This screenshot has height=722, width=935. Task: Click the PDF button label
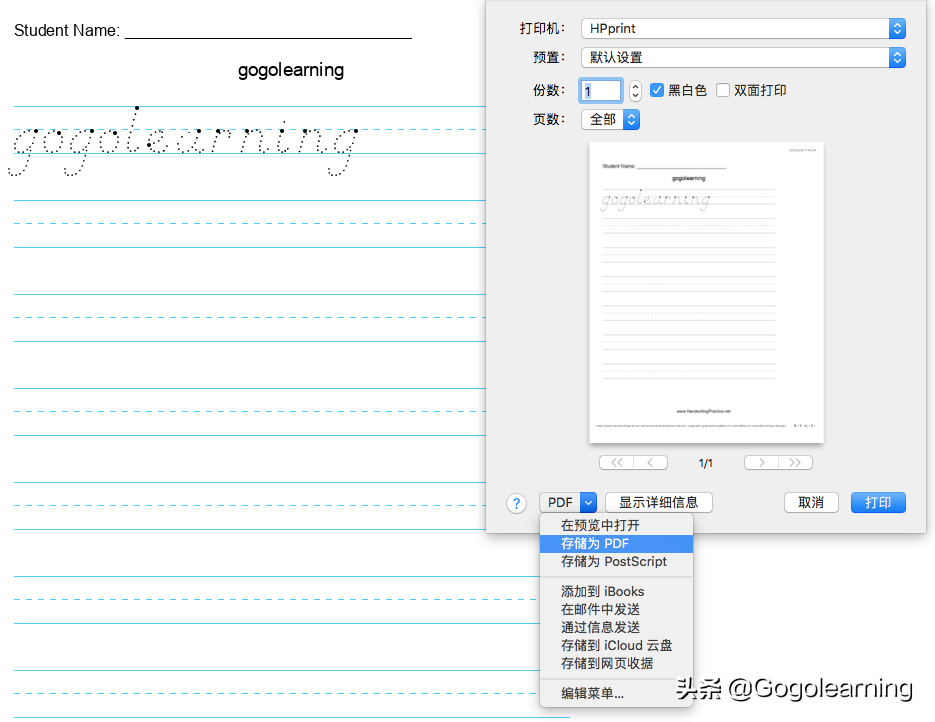pos(560,503)
